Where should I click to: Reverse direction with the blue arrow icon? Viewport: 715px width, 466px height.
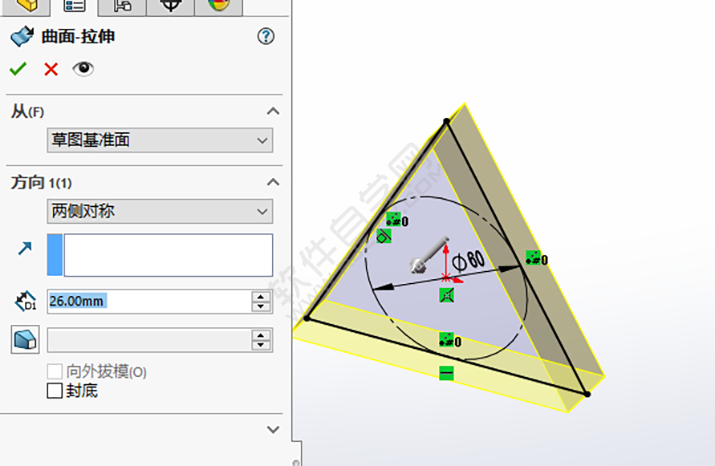[x=25, y=248]
